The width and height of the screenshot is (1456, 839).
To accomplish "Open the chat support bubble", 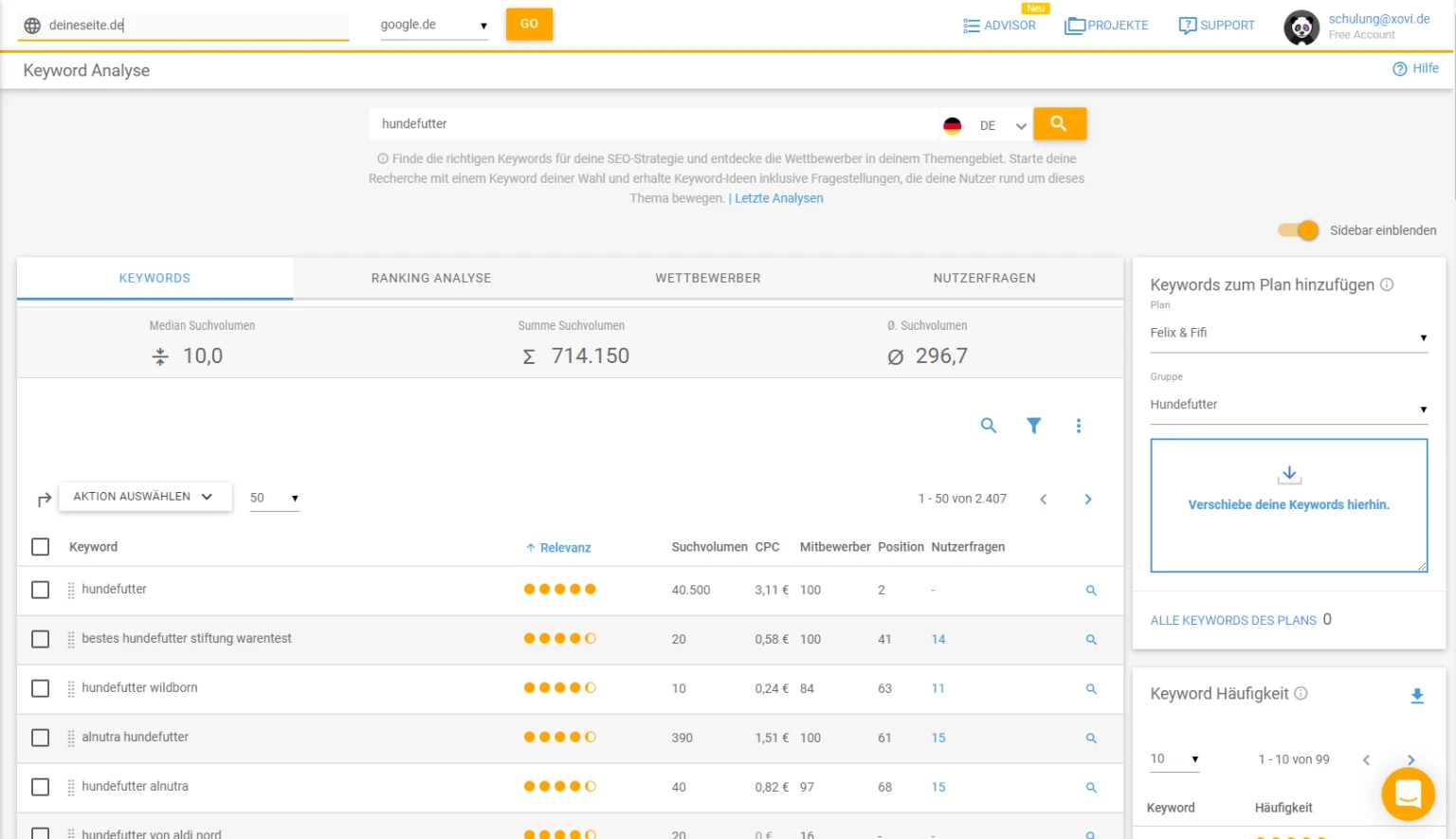I will click(1408, 794).
